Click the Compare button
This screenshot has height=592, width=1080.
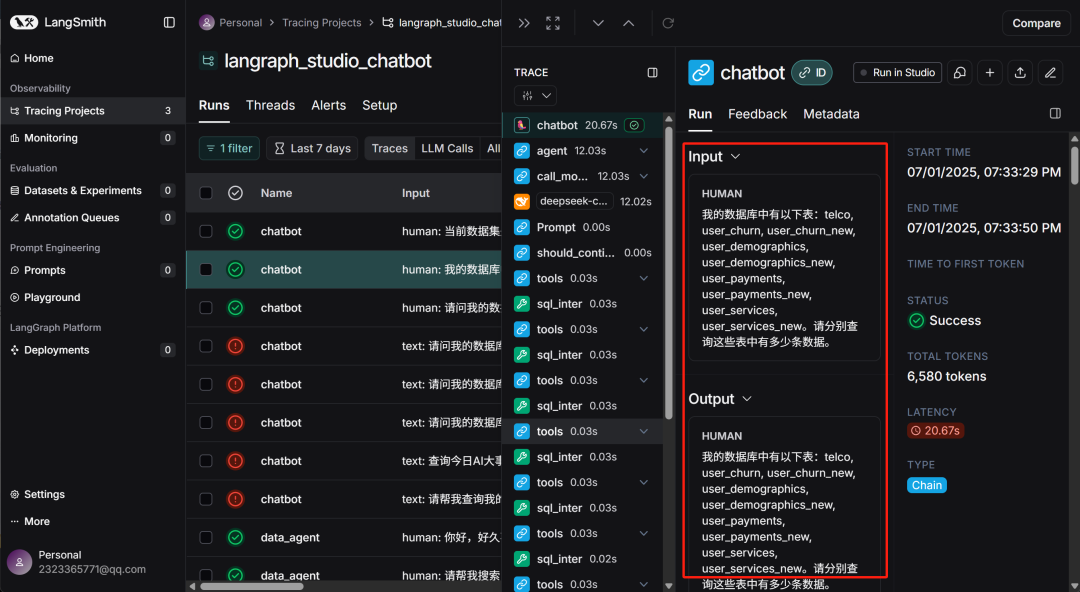click(x=1036, y=23)
